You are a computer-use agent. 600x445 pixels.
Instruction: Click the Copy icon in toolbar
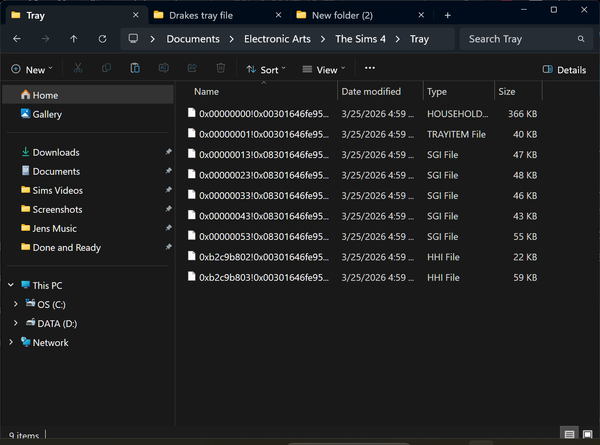(x=106, y=68)
